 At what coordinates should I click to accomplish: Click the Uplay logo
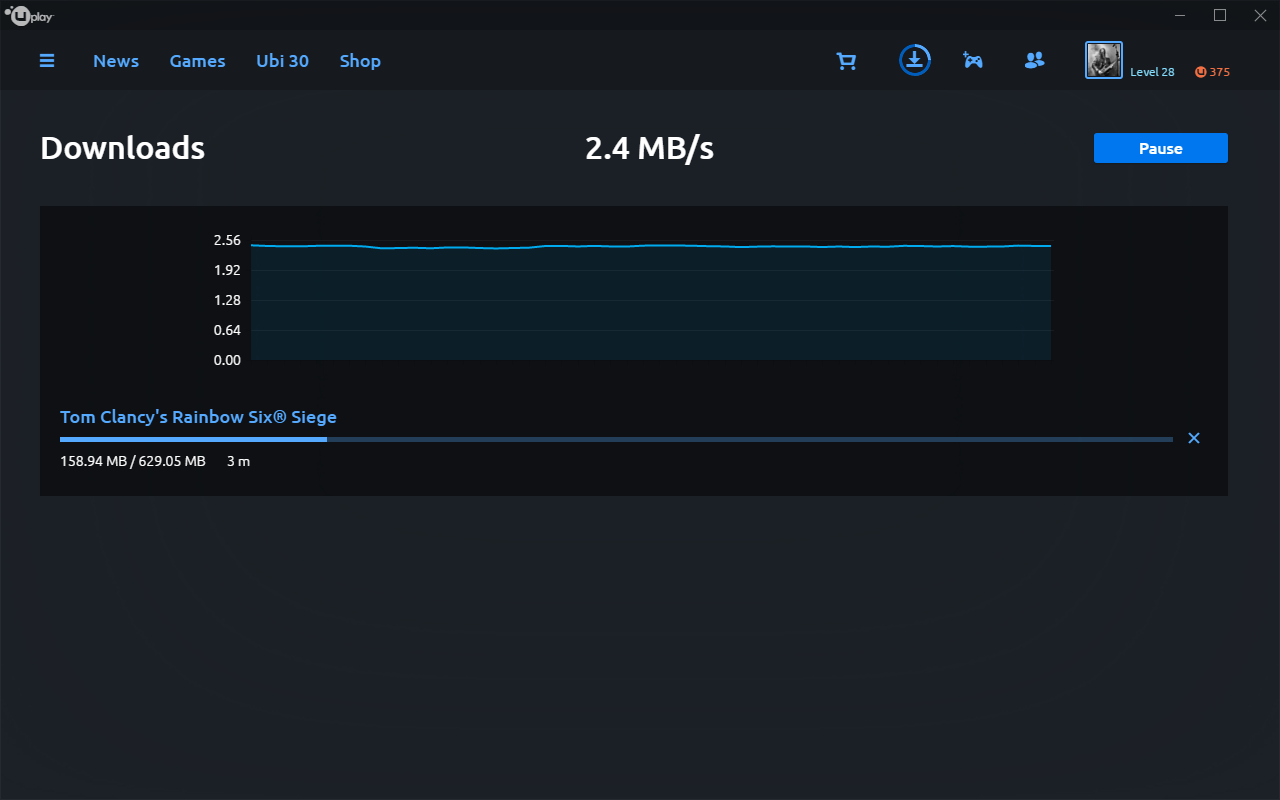click(28, 15)
